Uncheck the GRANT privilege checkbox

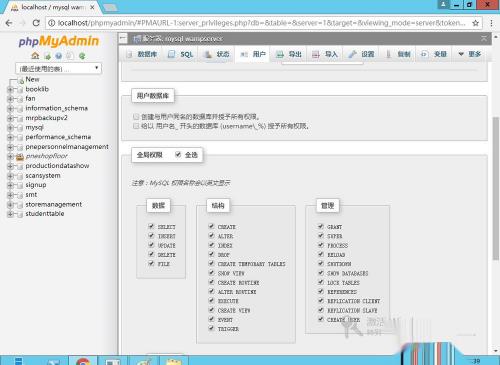pos(321,226)
